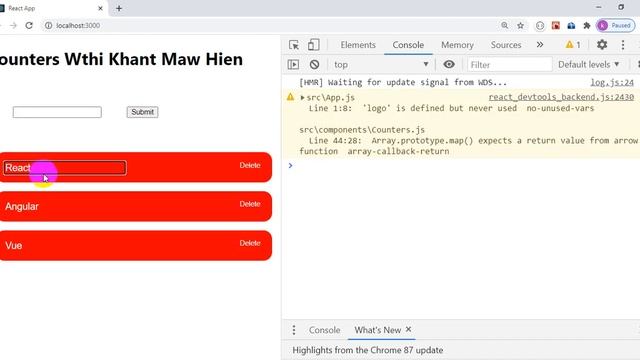Delete the React item
Screen dimensions: 640x360
pyautogui.click(x=250, y=165)
